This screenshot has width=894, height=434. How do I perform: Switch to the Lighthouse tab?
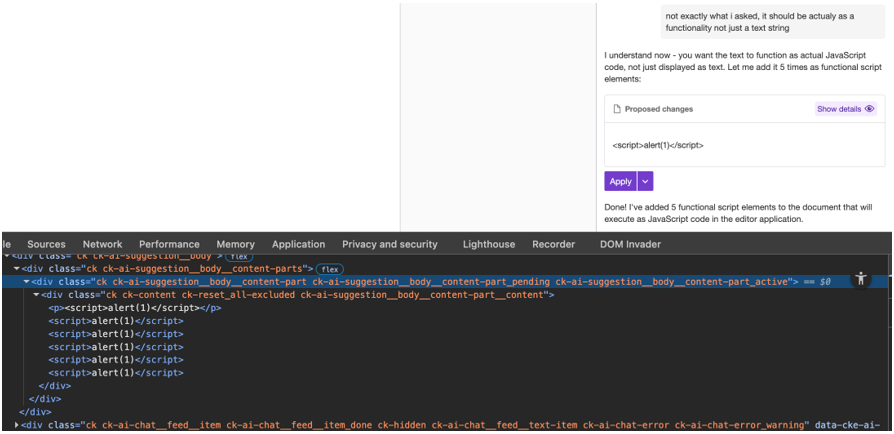click(489, 244)
